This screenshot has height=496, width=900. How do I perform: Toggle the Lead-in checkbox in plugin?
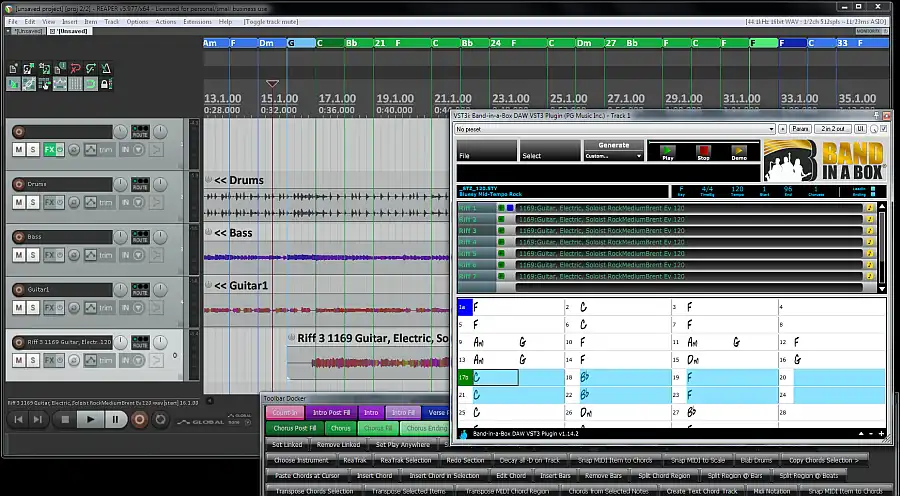pyautogui.click(x=873, y=188)
